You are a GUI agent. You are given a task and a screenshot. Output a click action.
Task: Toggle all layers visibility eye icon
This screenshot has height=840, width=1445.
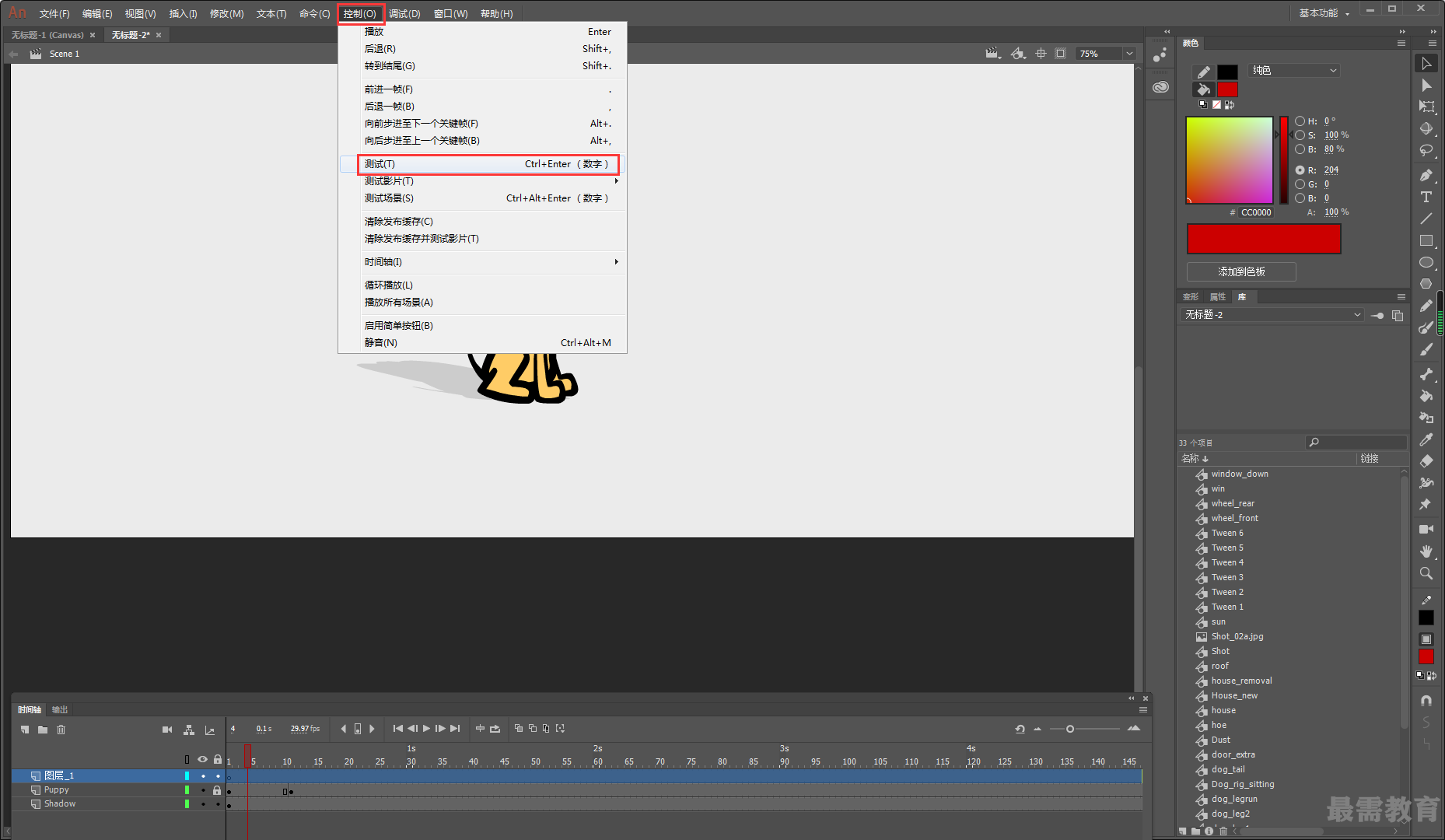[x=202, y=759]
